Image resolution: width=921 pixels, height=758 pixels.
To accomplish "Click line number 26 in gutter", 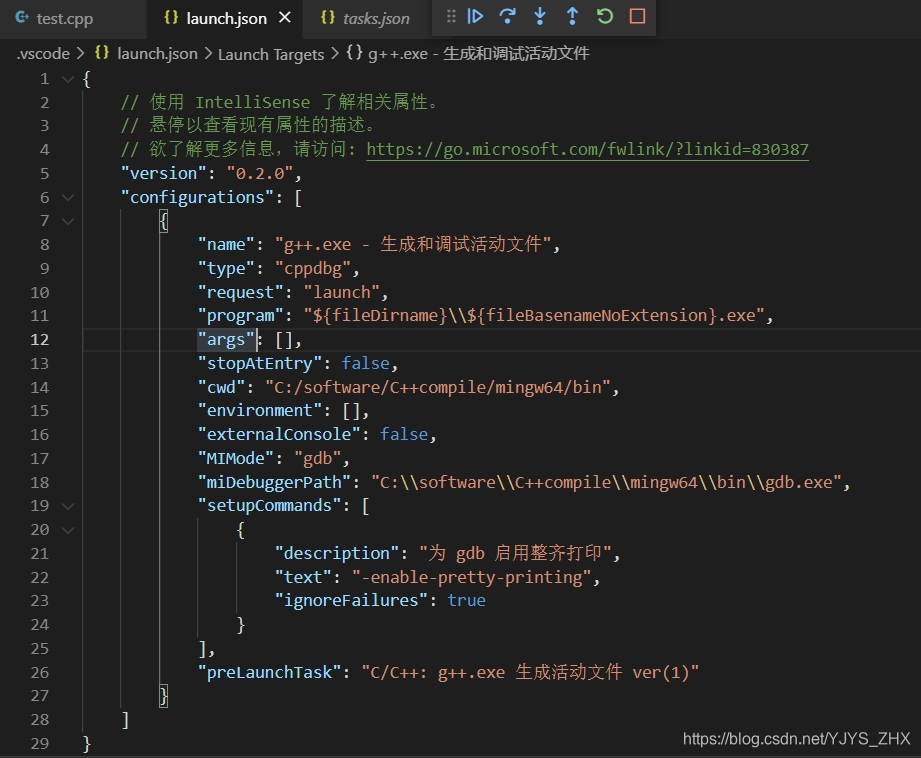I will coord(39,672).
